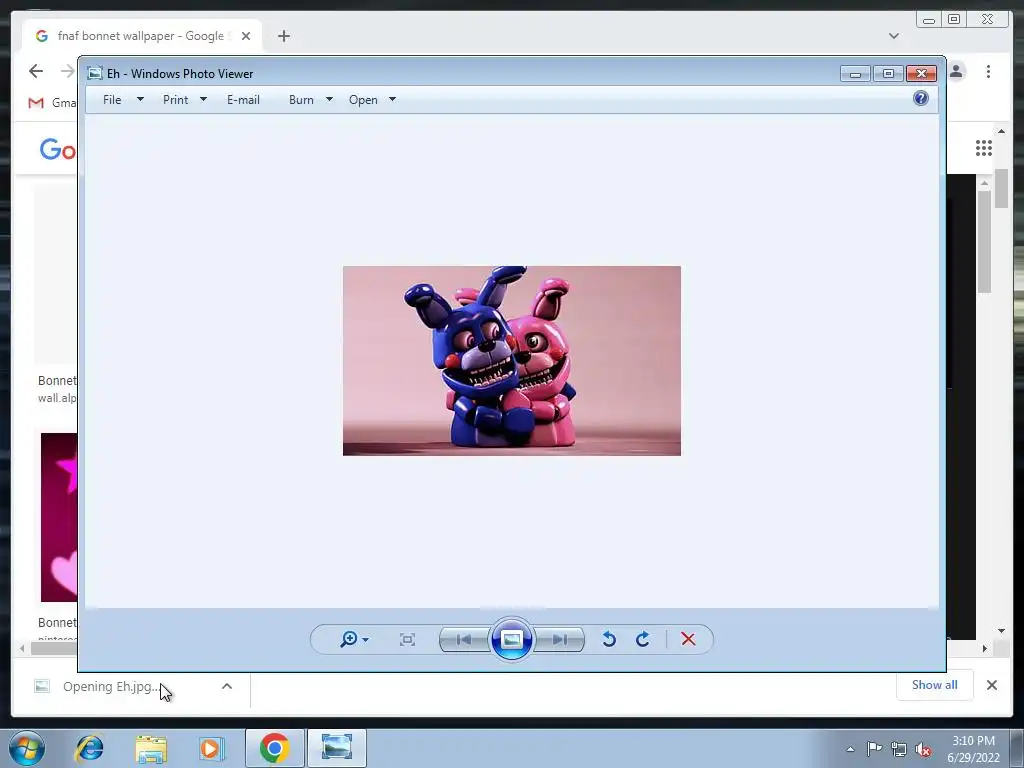Expand the Eh.jpg download options chevron
This screenshot has height=768, width=1024.
227,686
